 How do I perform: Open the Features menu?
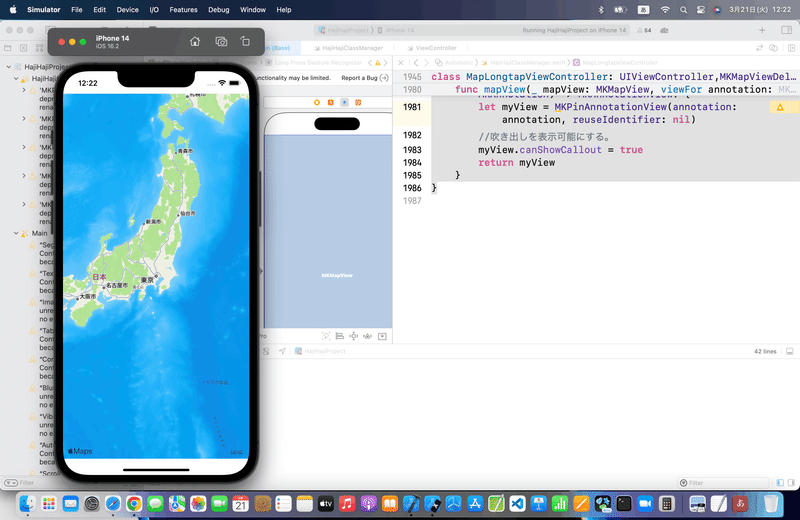pos(183,10)
